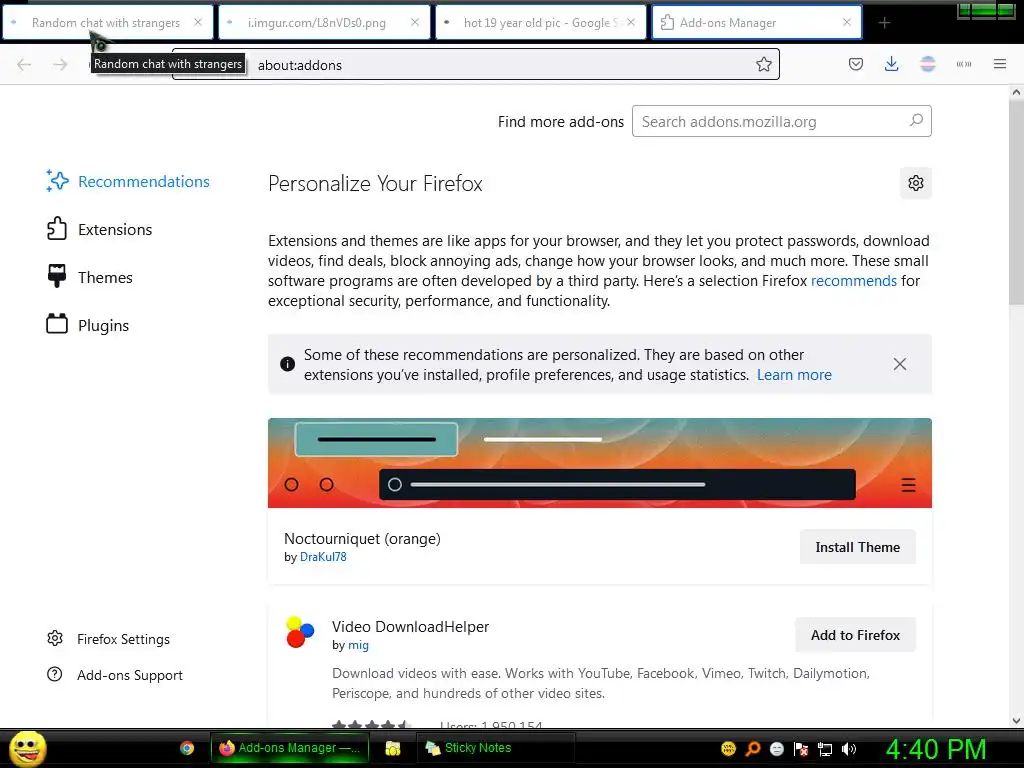This screenshot has height=768, width=1024.
Task: Open the Learn more link
Action: [794, 375]
